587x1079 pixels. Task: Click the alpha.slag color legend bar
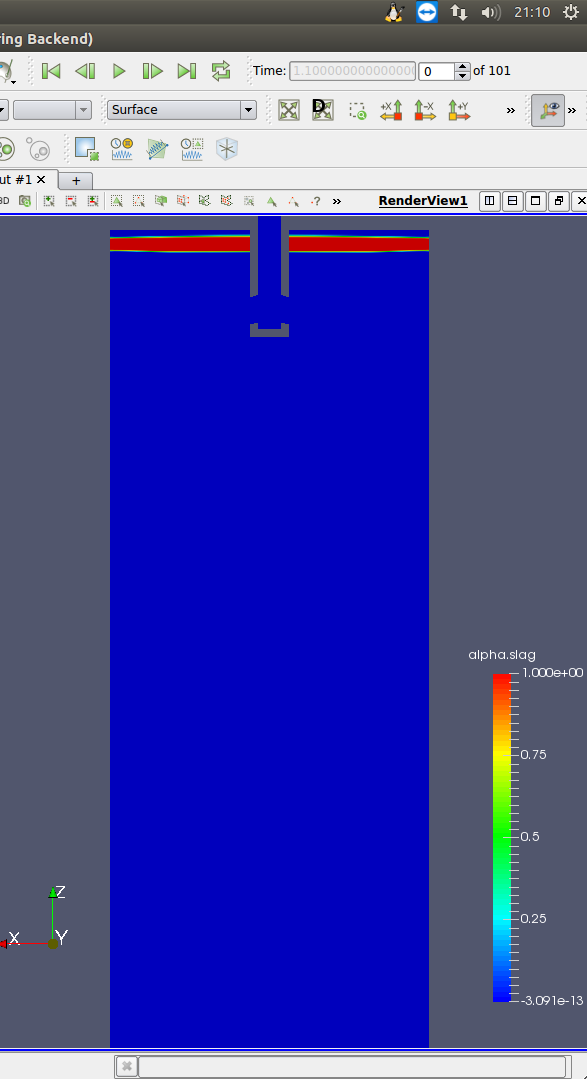[x=502, y=837]
